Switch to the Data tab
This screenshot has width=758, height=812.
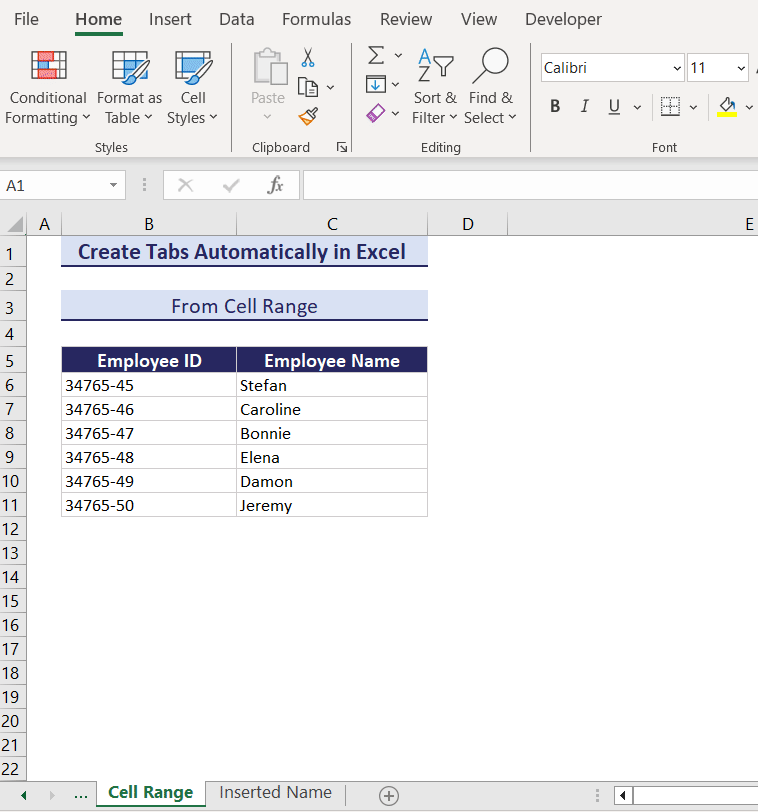click(x=237, y=19)
